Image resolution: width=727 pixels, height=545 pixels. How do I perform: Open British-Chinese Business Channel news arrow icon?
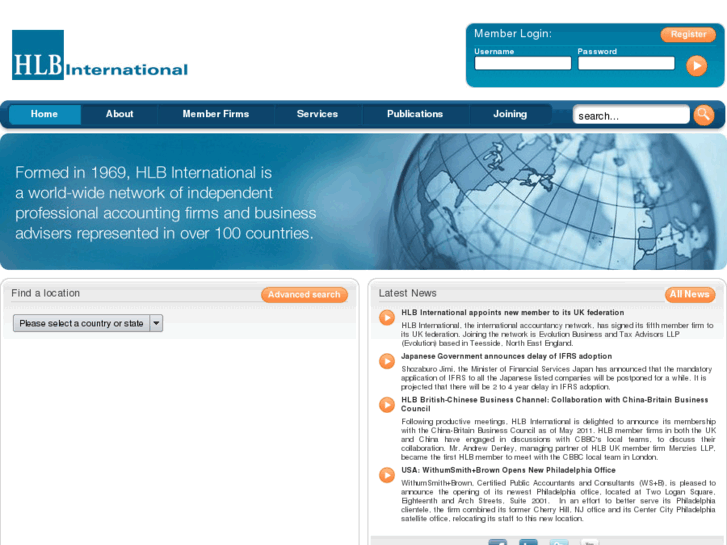(387, 404)
